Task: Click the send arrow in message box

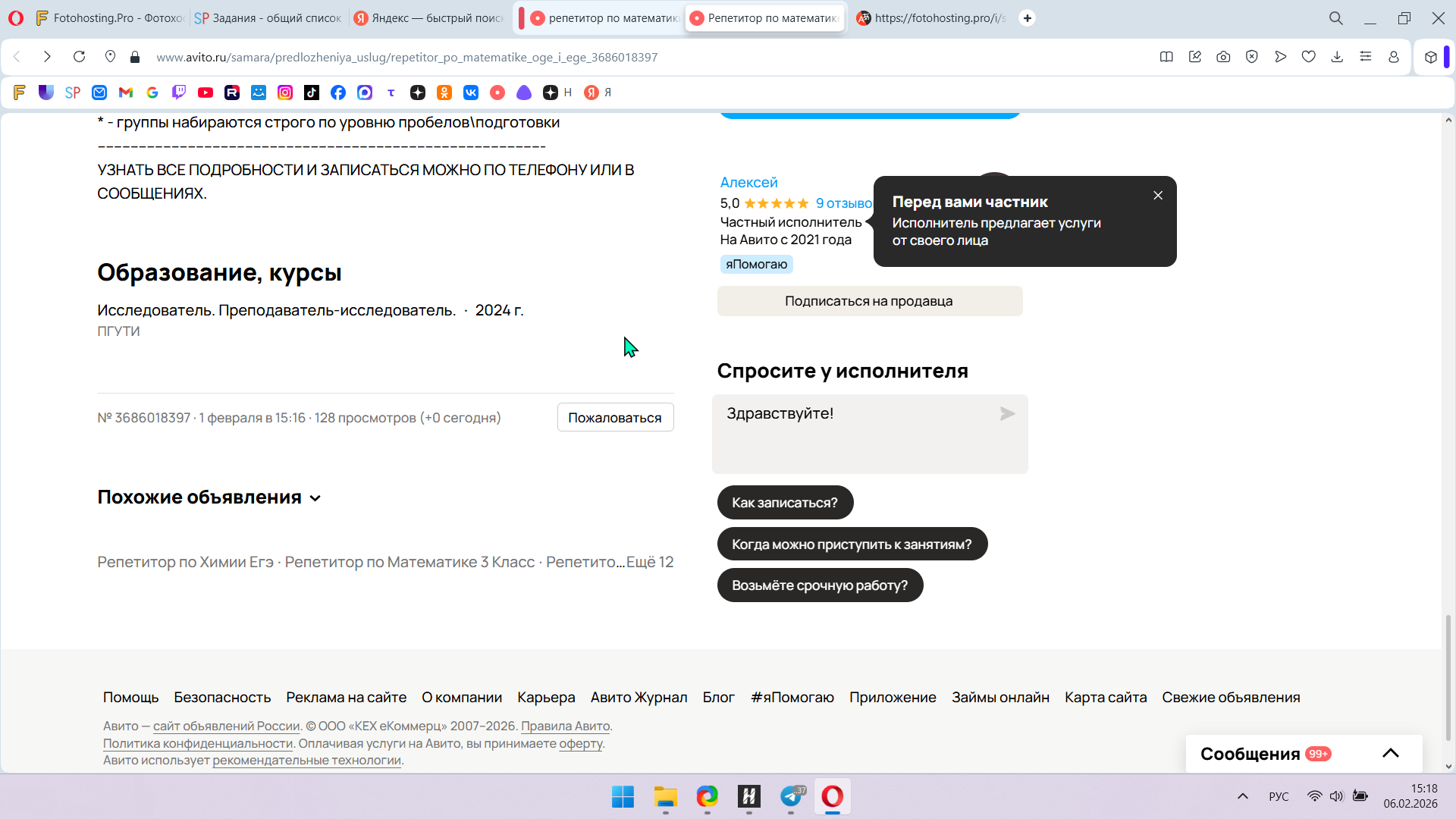Action: [x=1007, y=414]
